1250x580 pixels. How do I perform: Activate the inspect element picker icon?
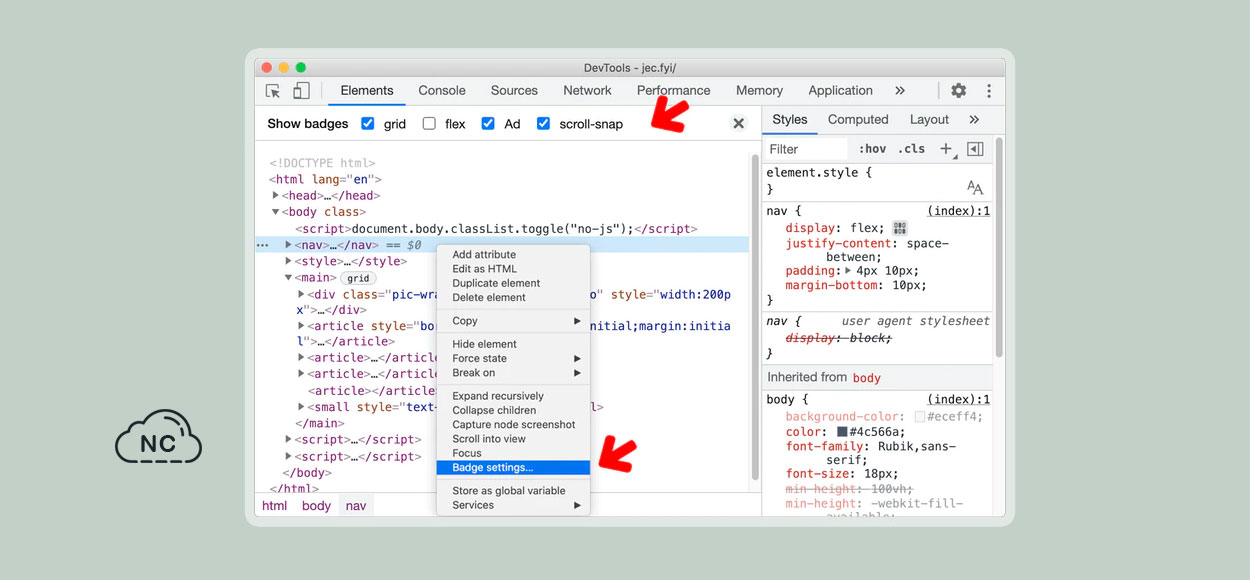coord(273,91)
